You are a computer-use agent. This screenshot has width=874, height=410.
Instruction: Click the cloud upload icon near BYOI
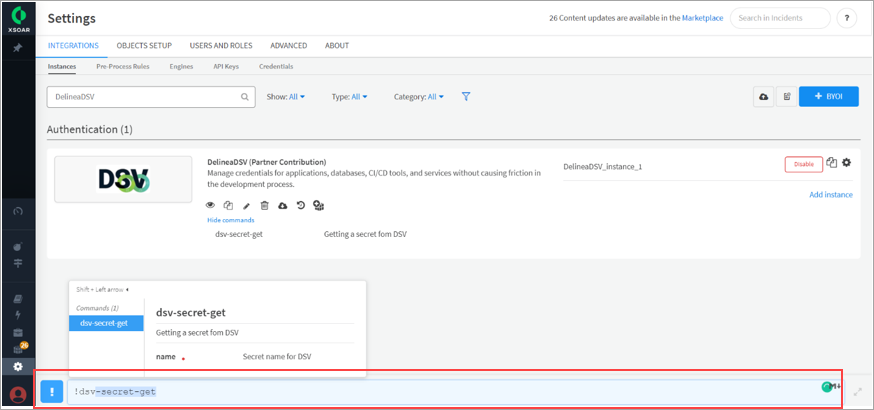(x=765, y=97)
